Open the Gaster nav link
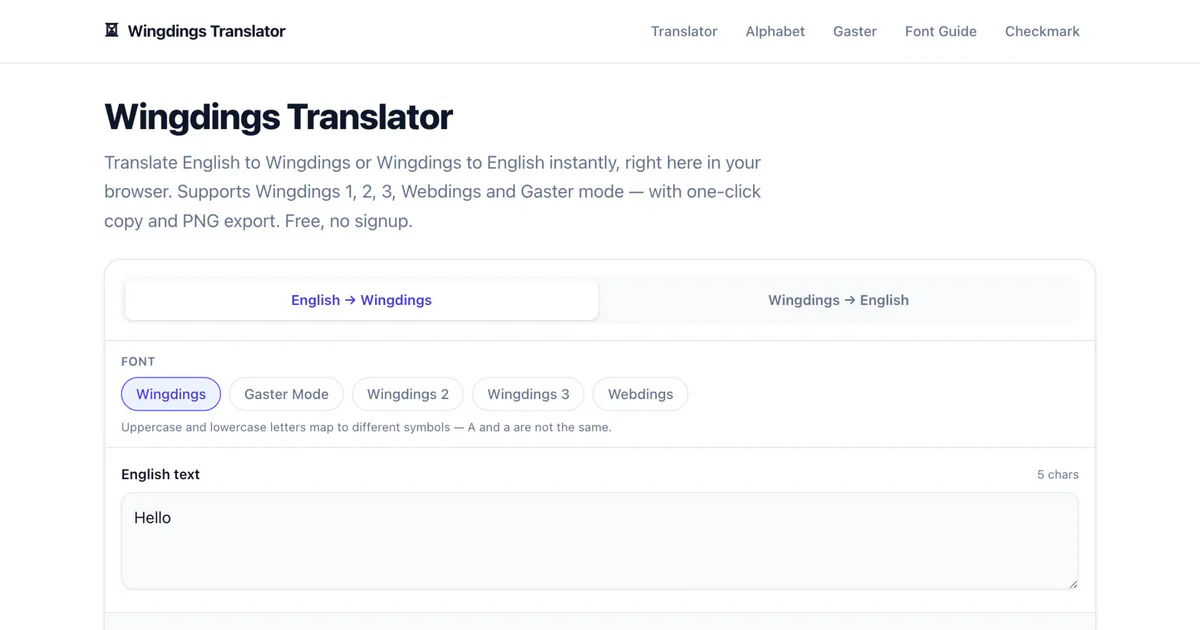 tap(855, 31)
